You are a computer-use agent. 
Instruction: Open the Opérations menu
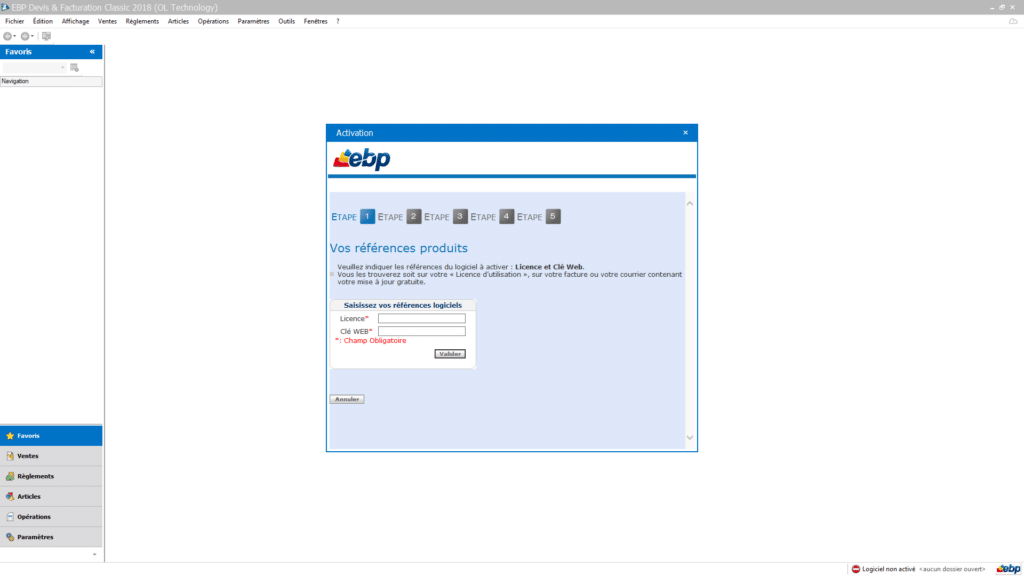tap(213, 22)
